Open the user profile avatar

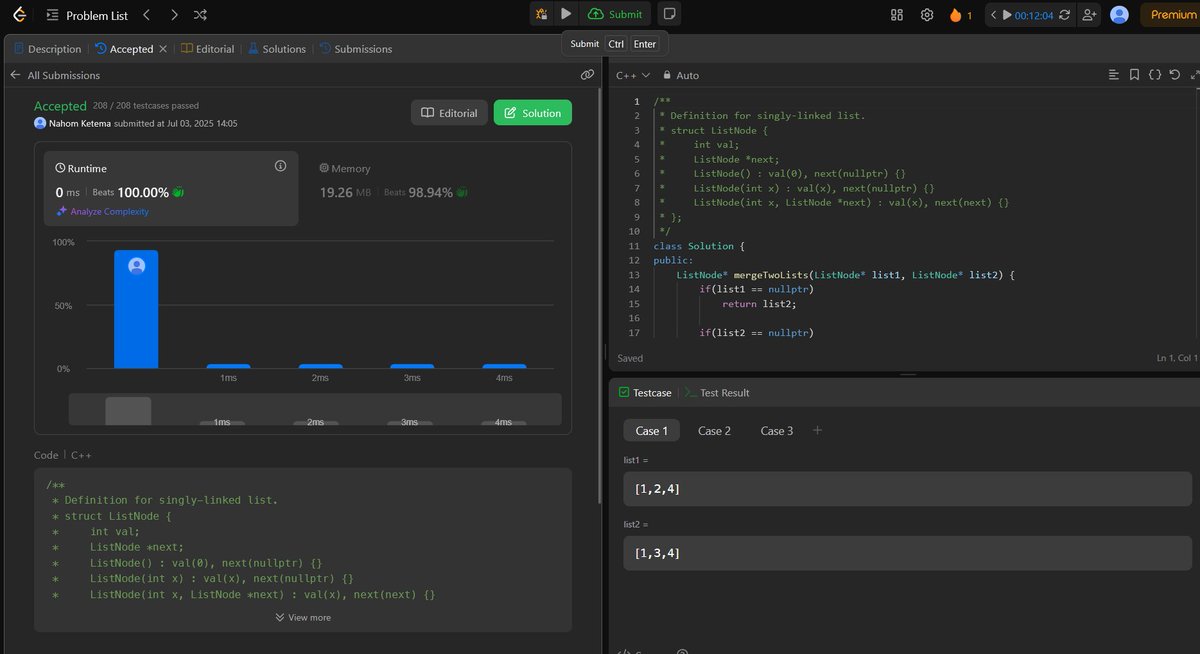click(x=1120, y=15)
